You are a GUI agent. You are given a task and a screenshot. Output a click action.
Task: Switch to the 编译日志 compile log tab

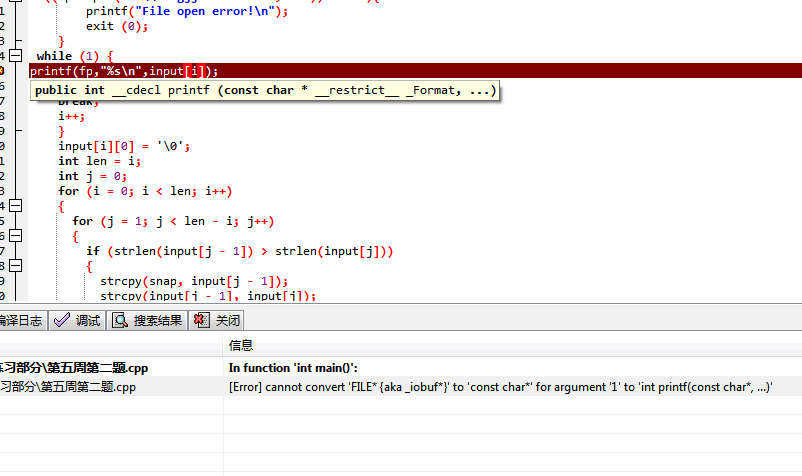tap(23, 321)
